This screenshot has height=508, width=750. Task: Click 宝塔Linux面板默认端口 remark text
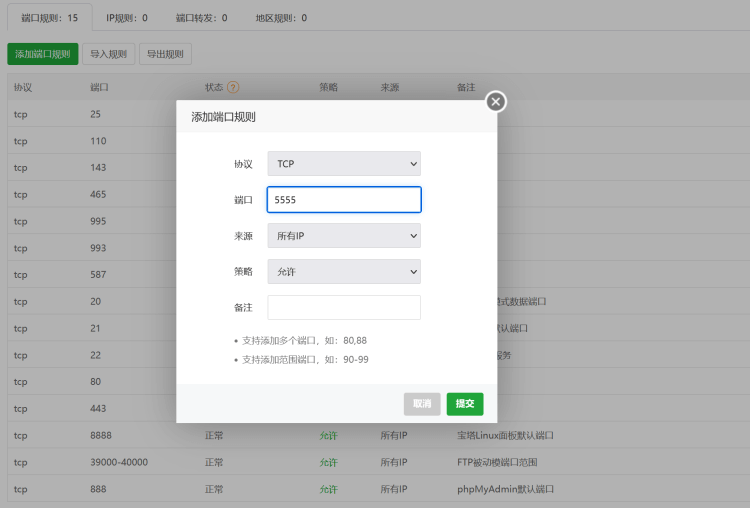(505, 435)
